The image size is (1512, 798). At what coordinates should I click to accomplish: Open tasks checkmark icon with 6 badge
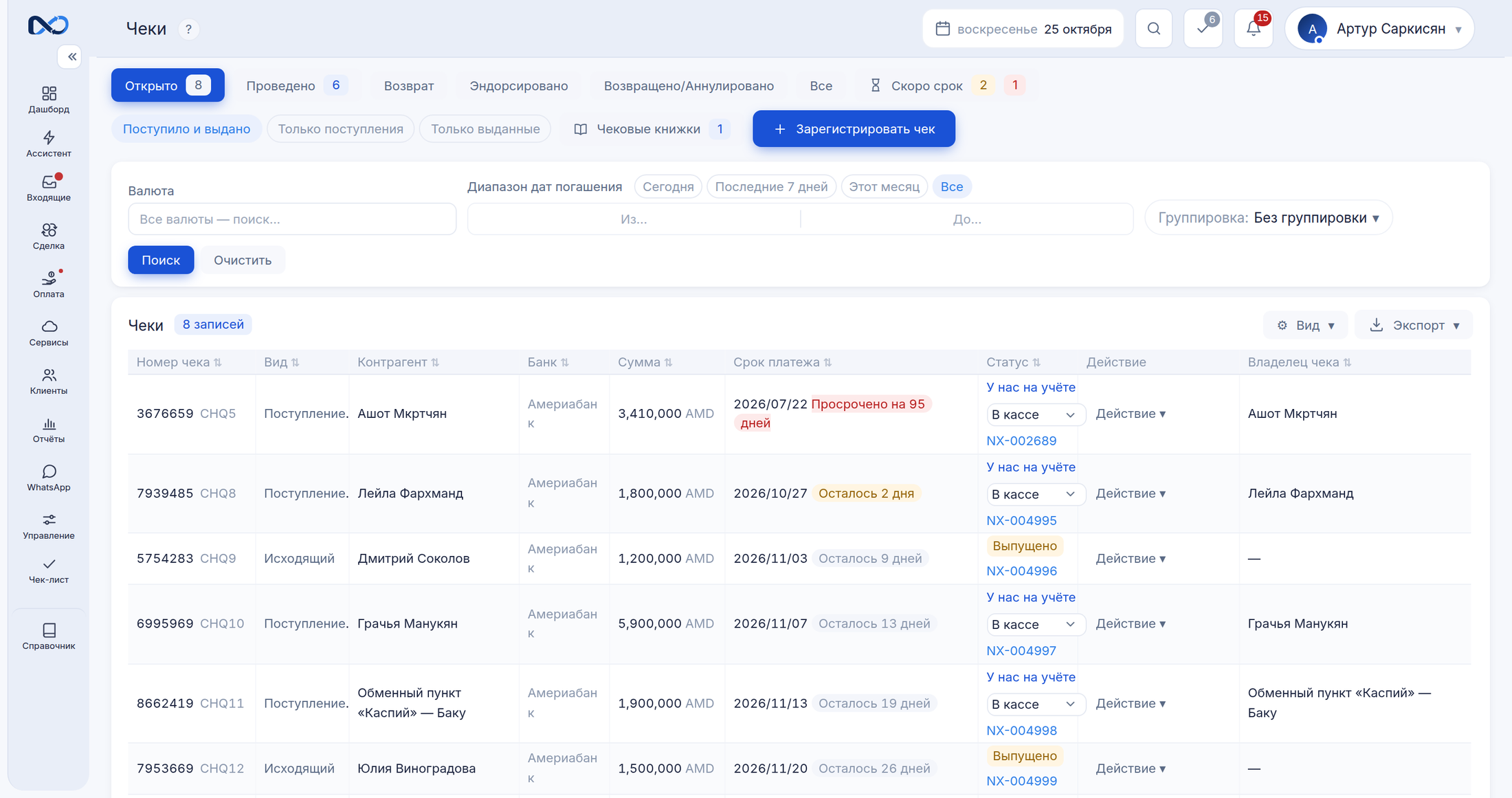[x=1203, y=29]
